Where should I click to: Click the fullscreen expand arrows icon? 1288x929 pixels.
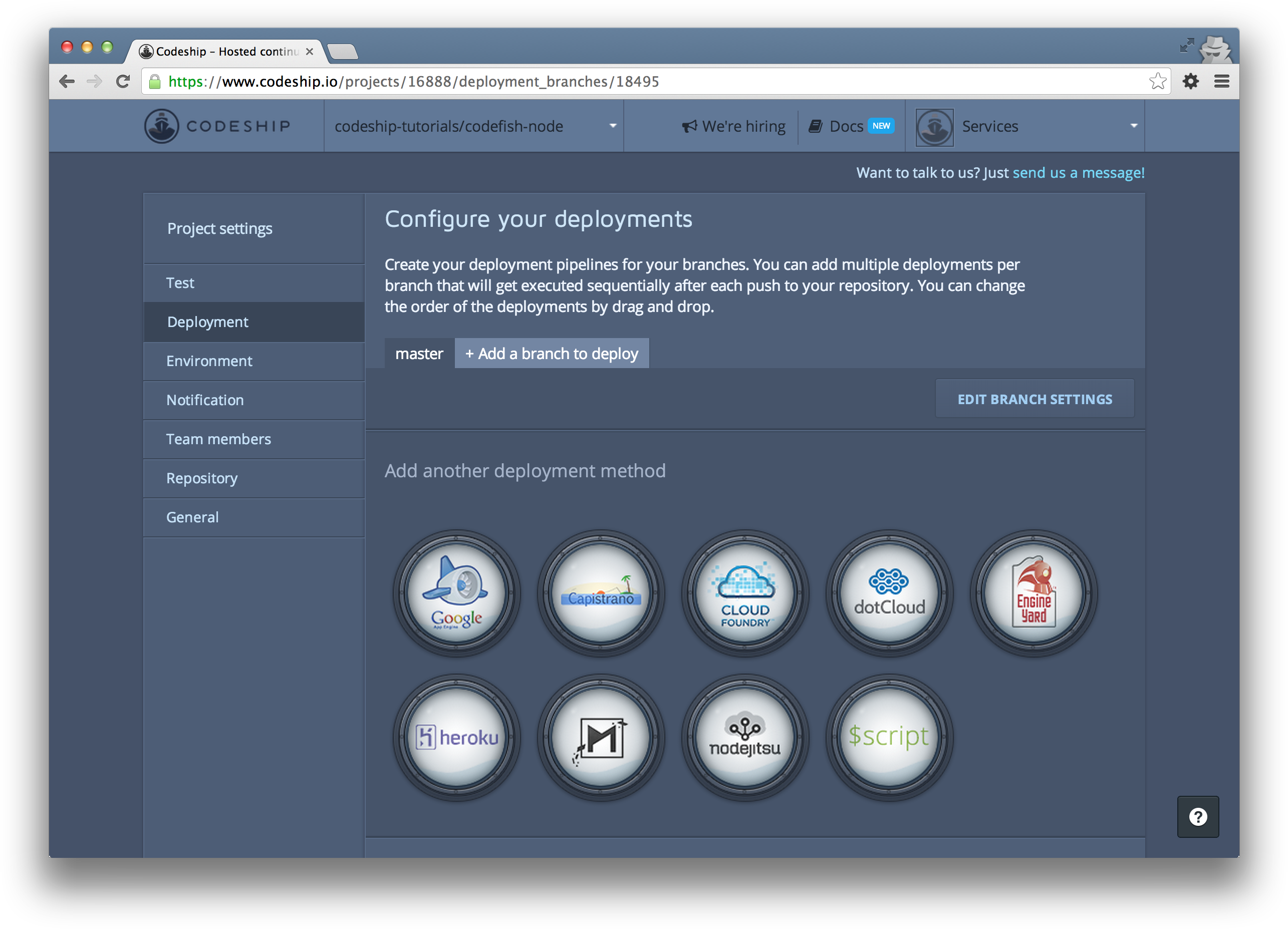tap(1186, 46)
